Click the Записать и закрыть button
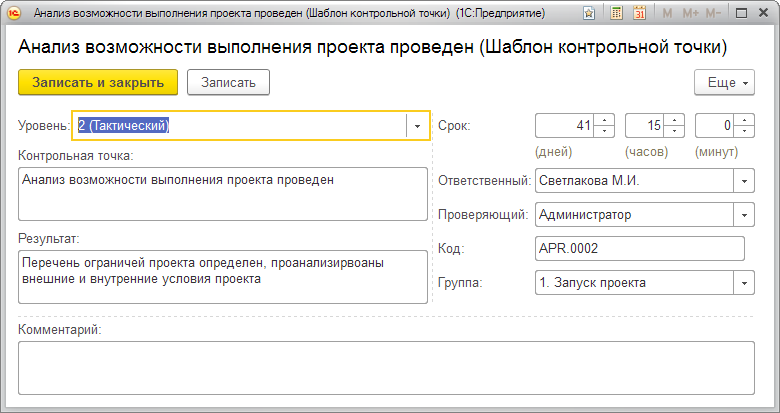This screenshot has width=780, height=413. click(x=98, y=83)
